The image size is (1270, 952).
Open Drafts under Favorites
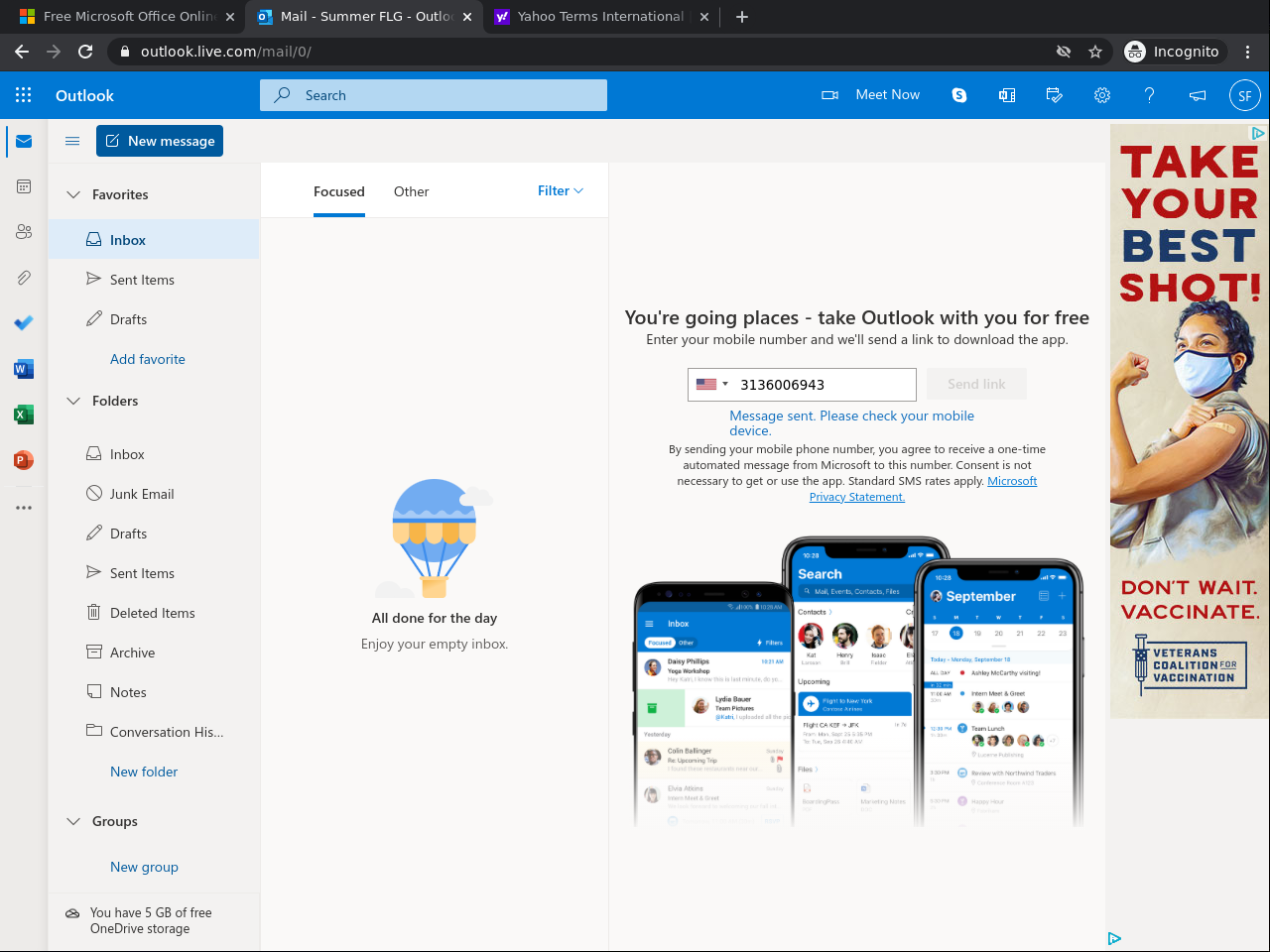[154, 319]
